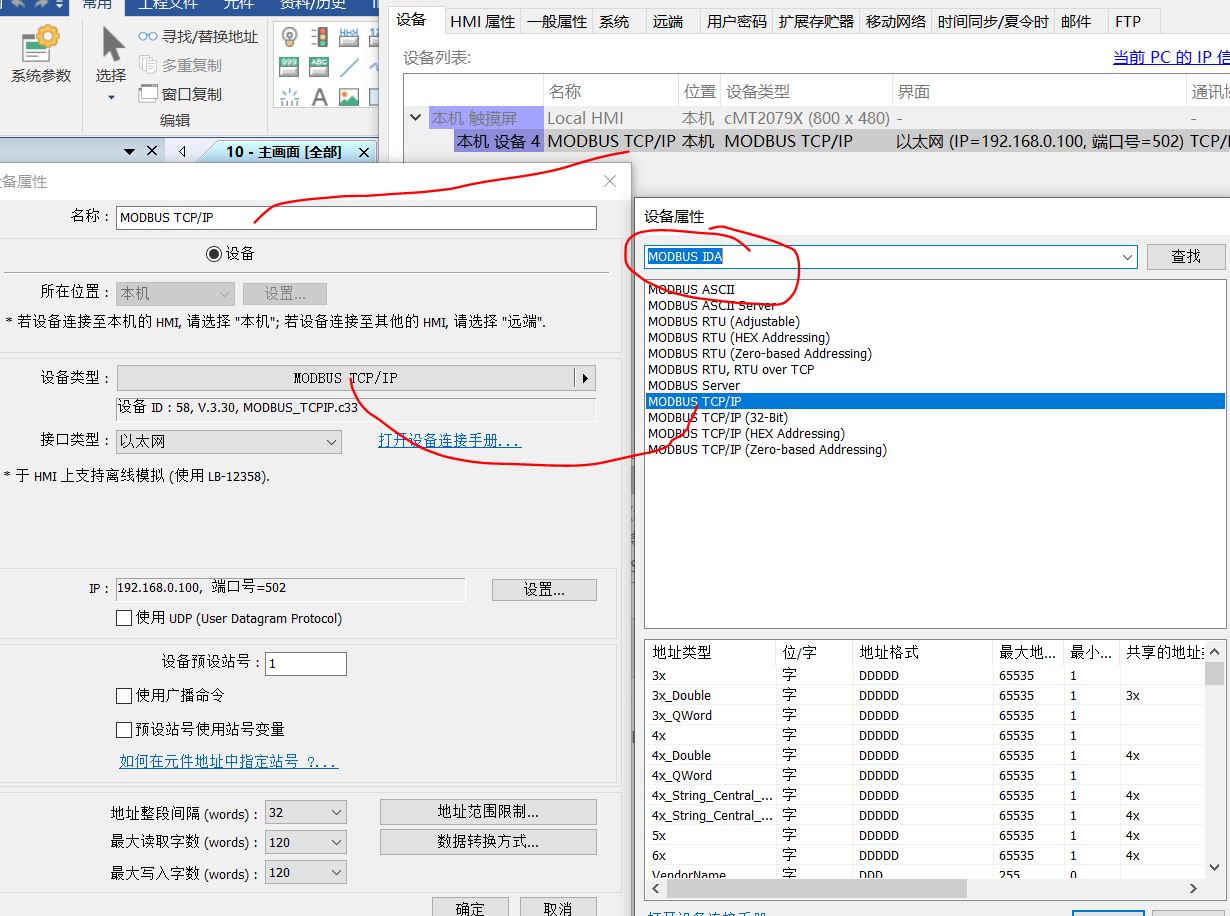Open device search combo box dropdown arrow
The width and height of the screenshot is (1230, 916).
1128,257
